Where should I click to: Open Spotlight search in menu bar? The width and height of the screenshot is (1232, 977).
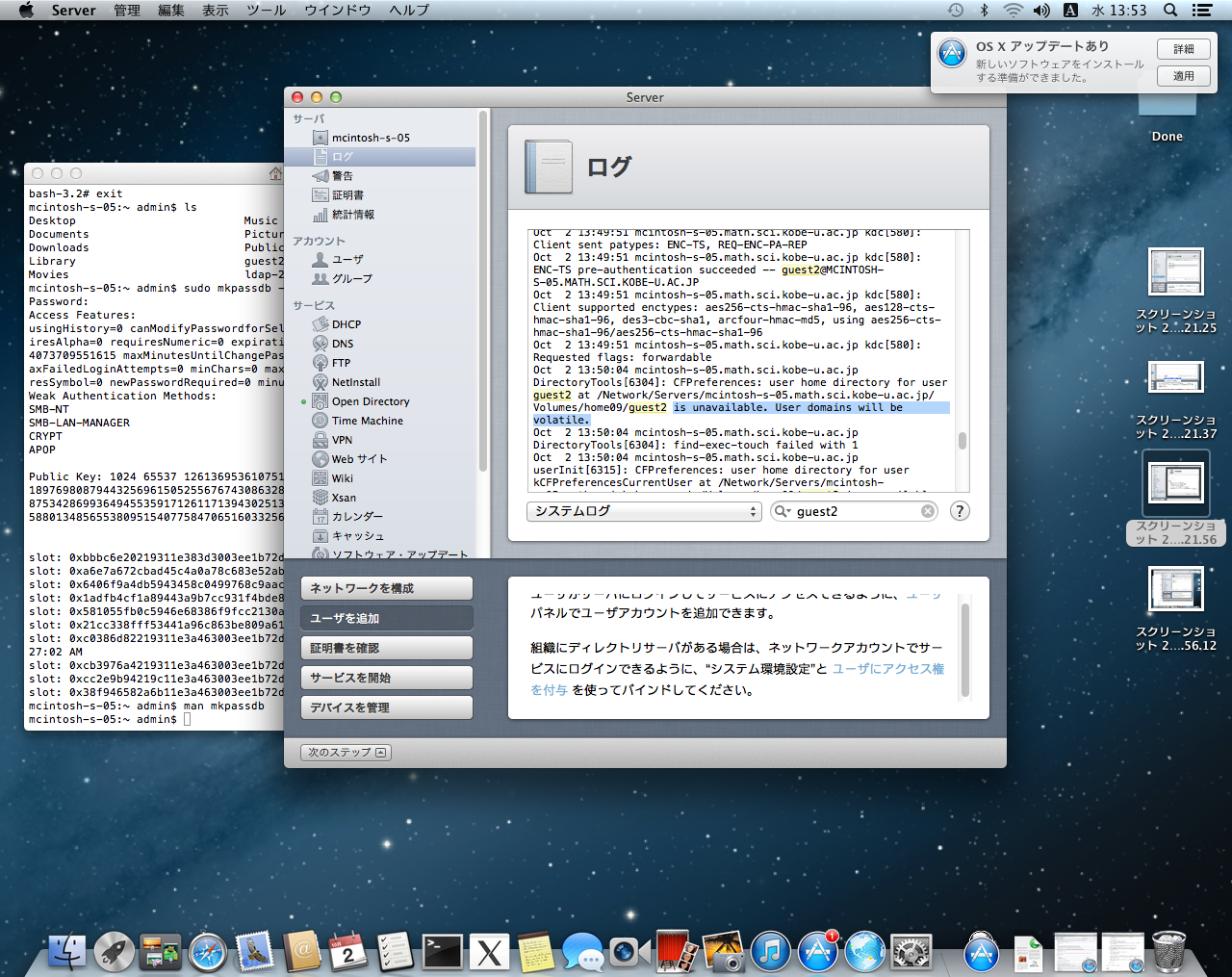(1170, 10)
